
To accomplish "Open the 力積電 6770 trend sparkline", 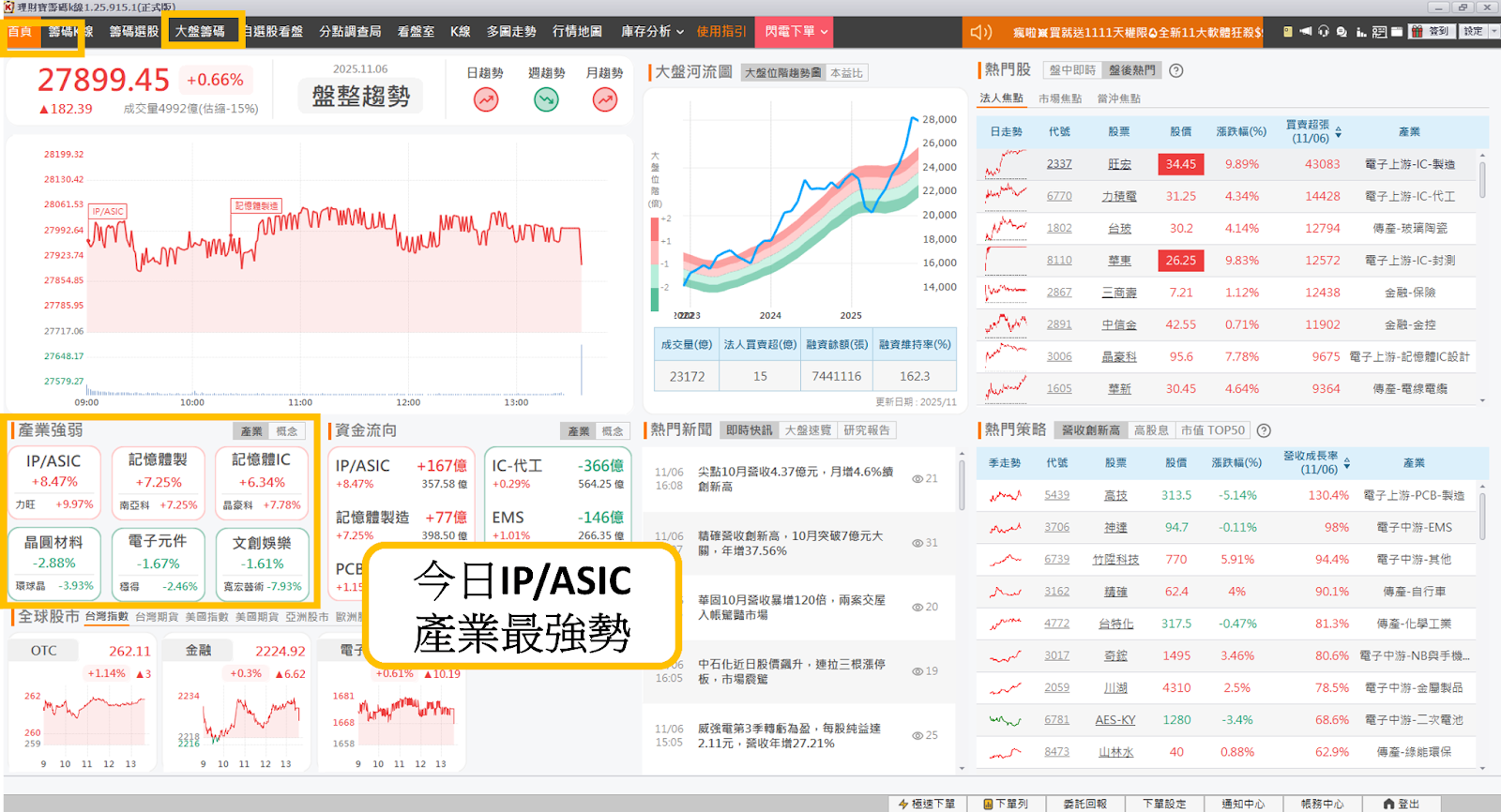I will point(1006,196).
